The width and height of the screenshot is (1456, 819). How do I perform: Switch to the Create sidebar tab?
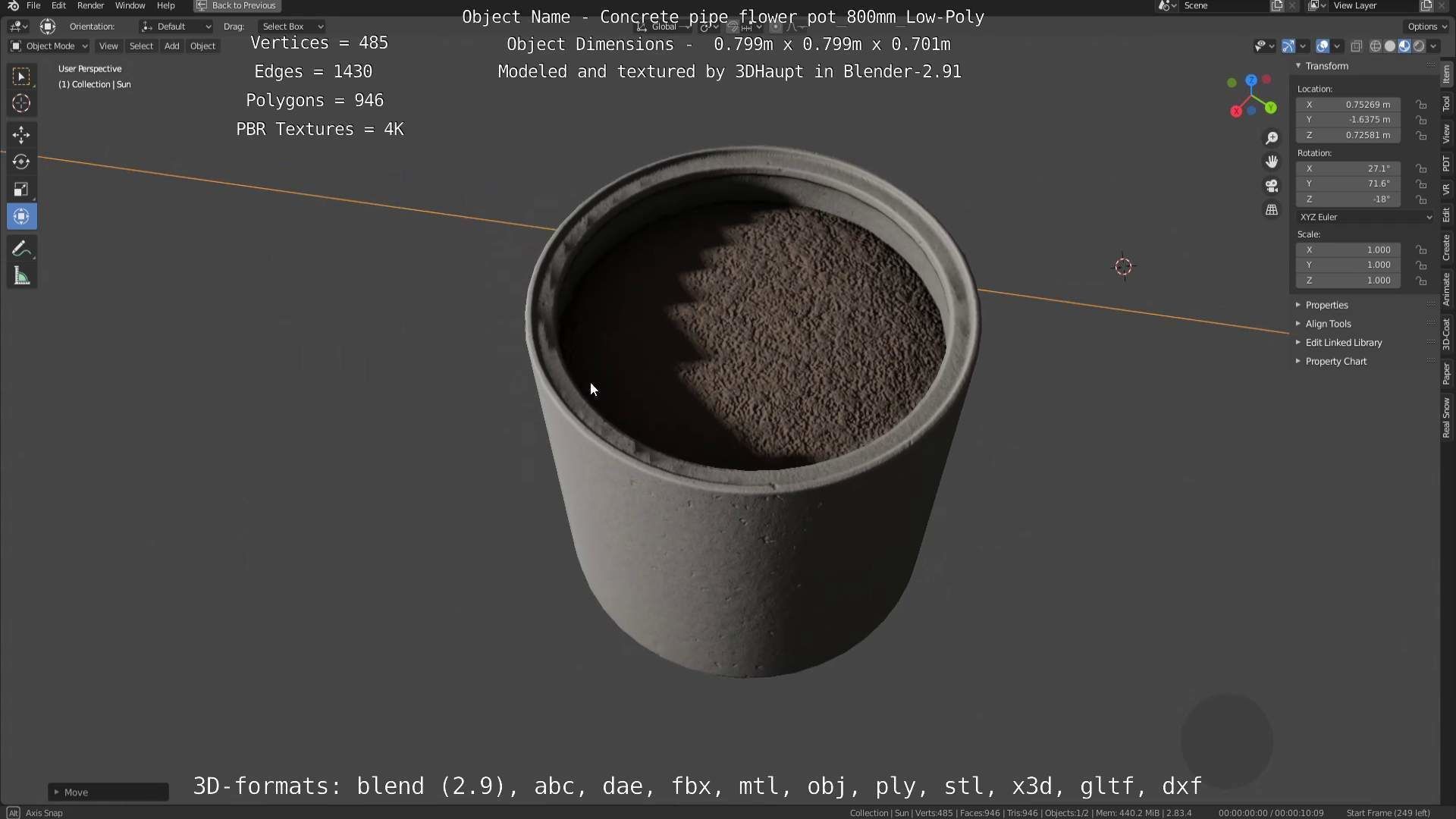tap(1446, 247)
